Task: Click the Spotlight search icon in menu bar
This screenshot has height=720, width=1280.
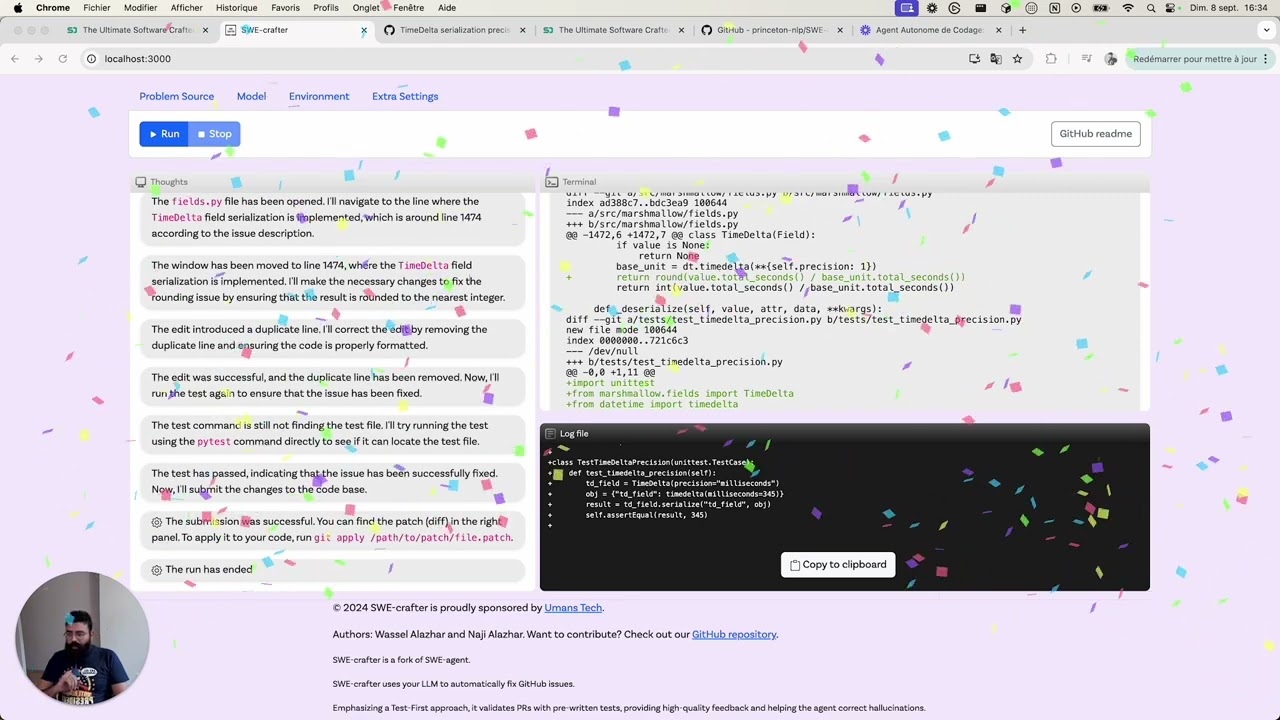Action: click(x=1151, y=8)
